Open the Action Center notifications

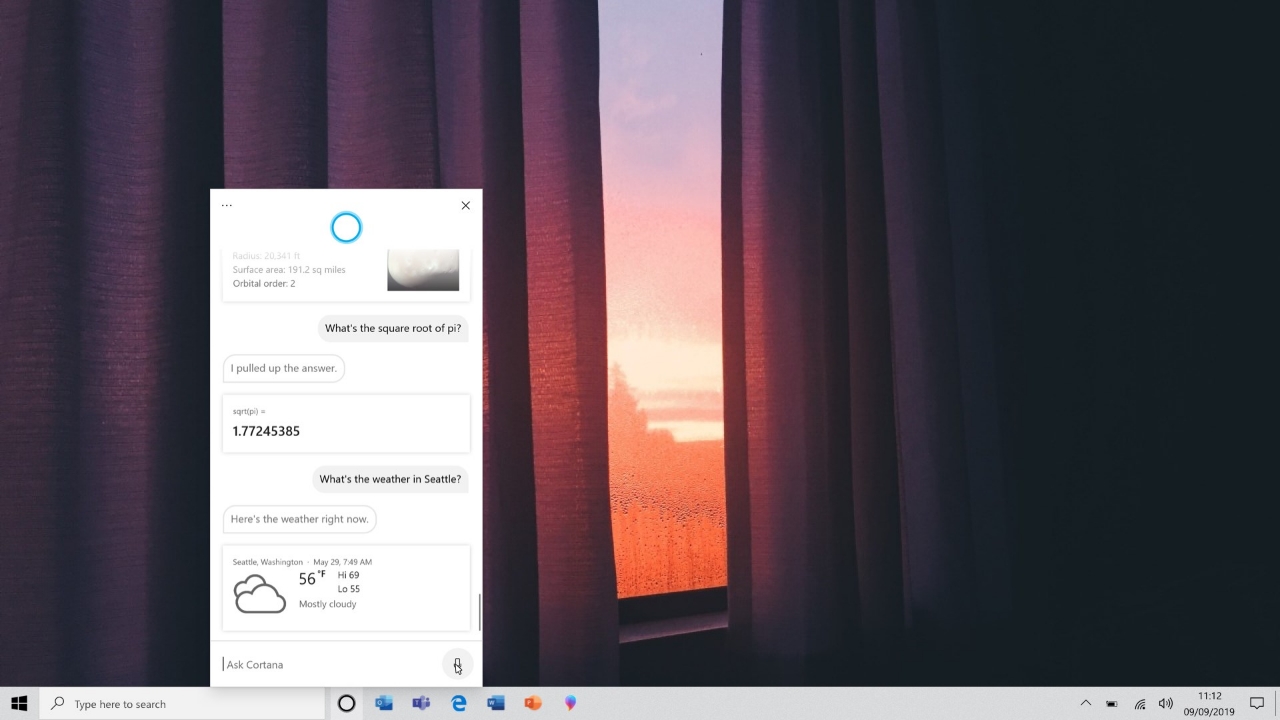click(x=1257, y=704)
